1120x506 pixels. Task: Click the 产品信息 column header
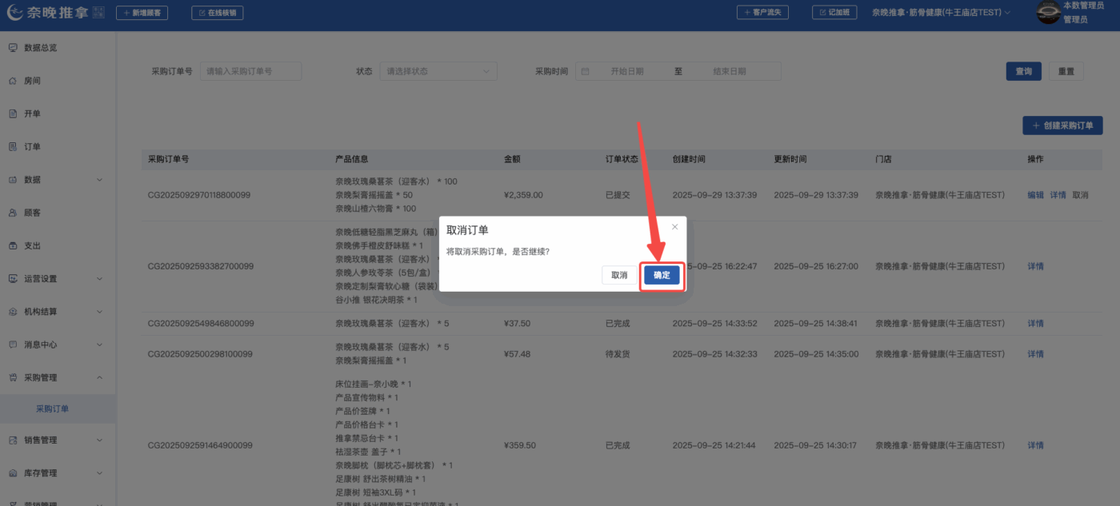click(x=351, y=159)
